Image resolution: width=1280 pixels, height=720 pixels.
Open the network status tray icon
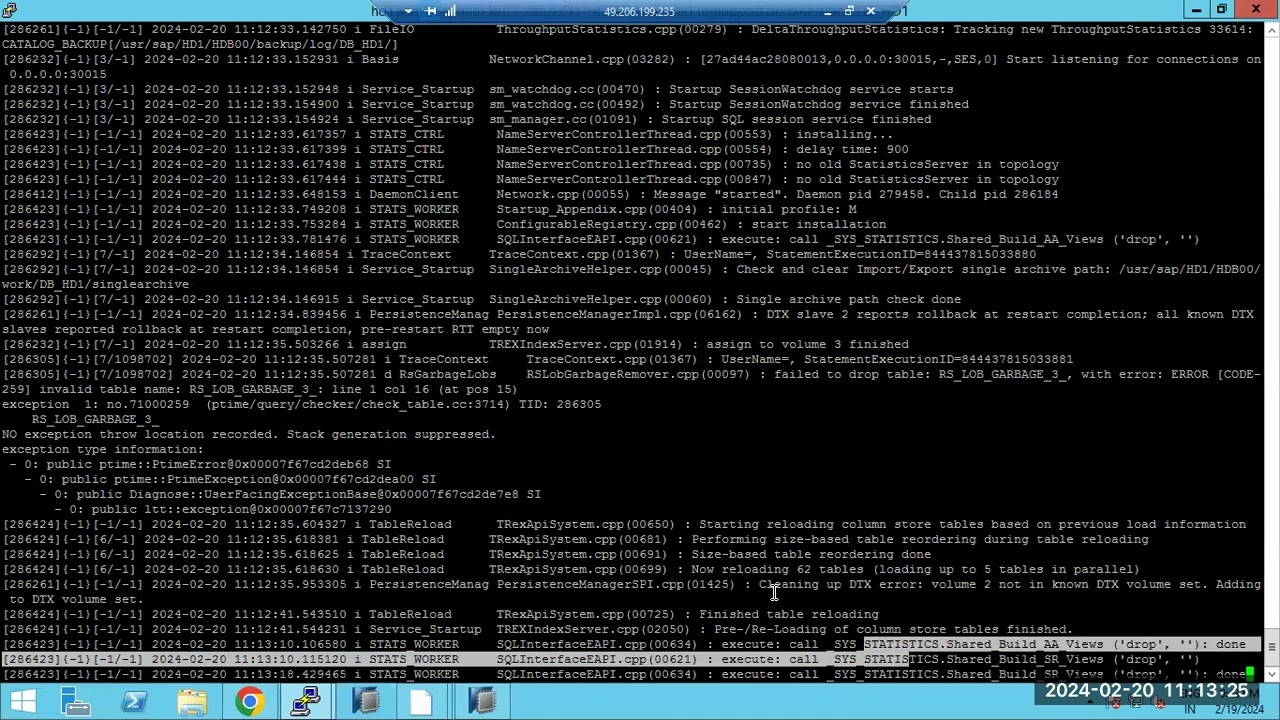1137,703
